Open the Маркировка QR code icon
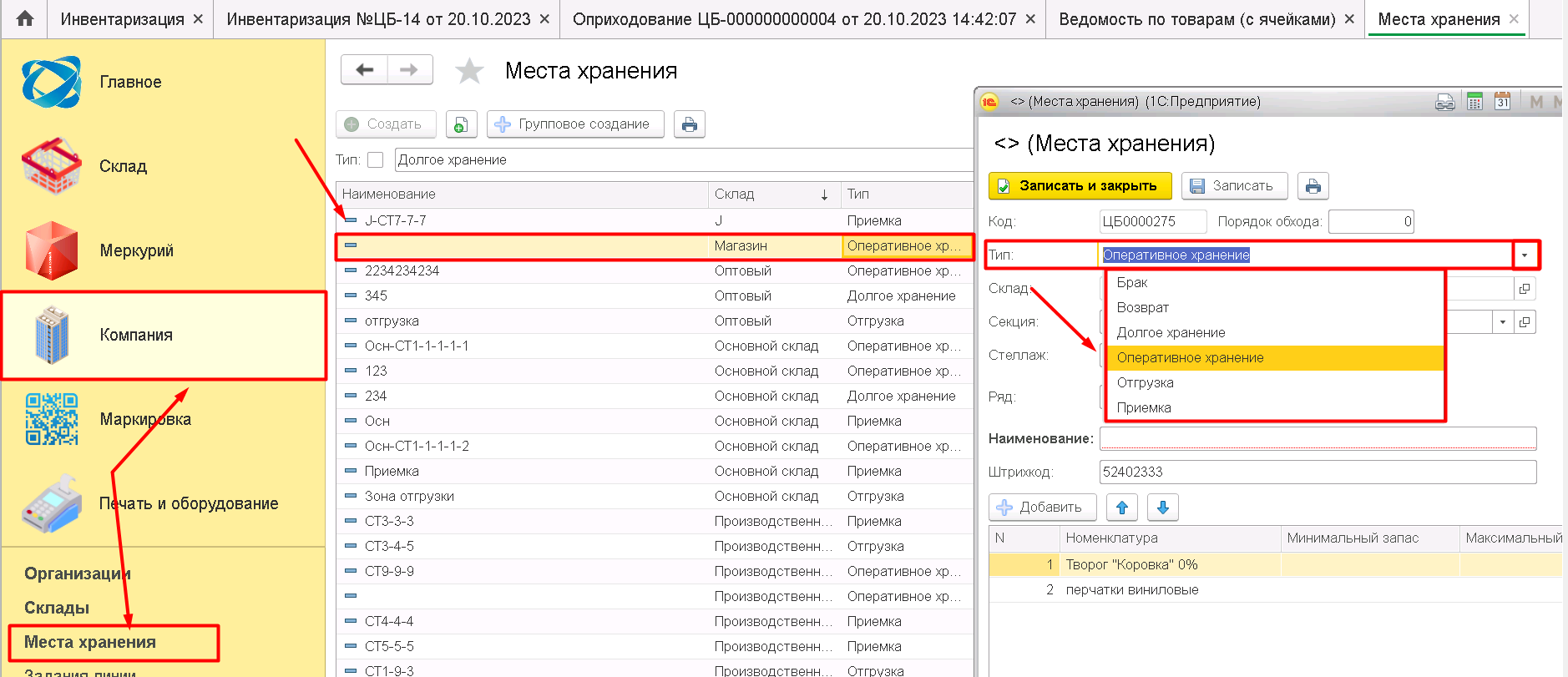 click(52, 419)
